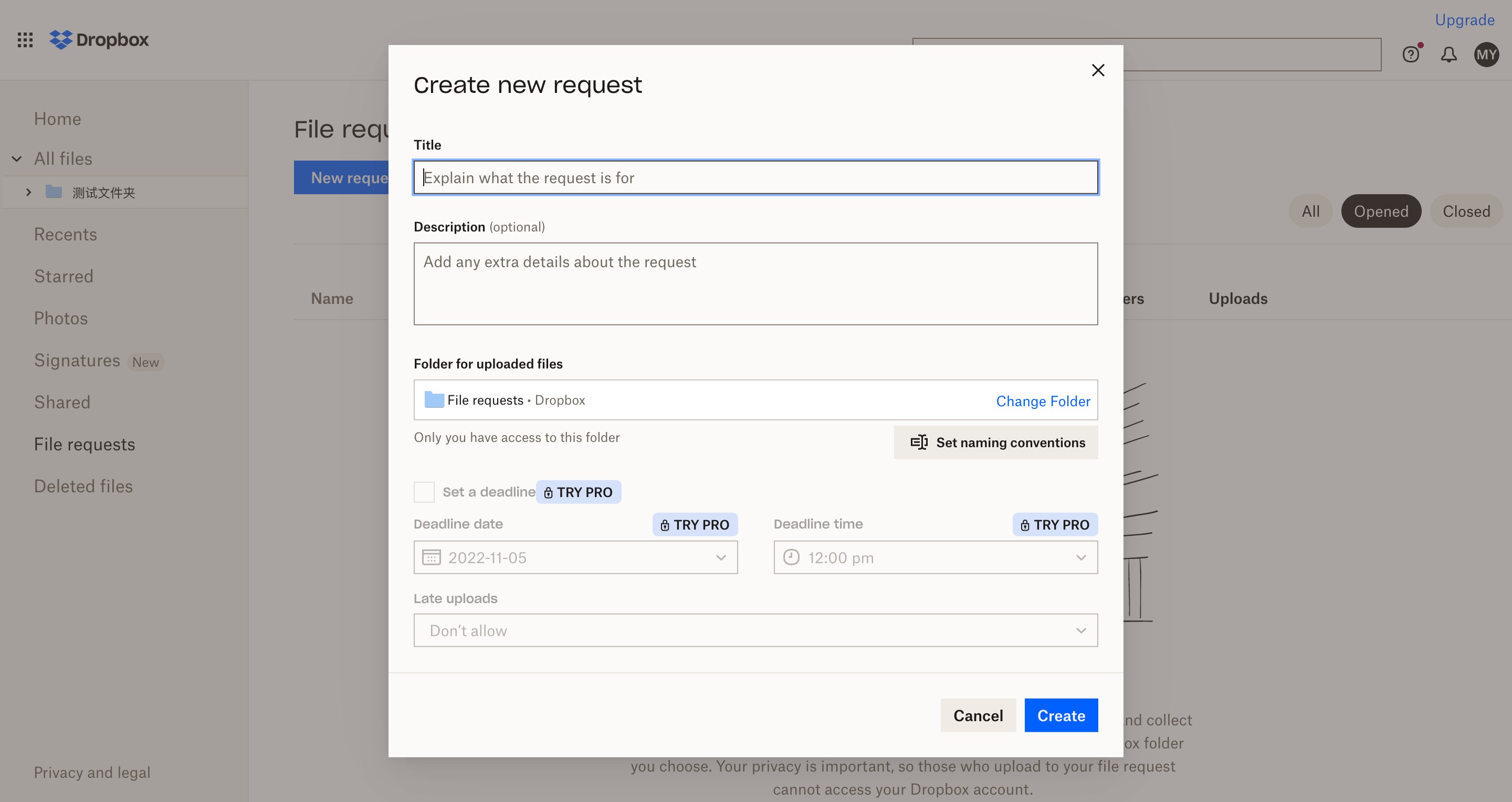Open the MY account avatar
The image size is (1512, 802).
[1486, 55]
